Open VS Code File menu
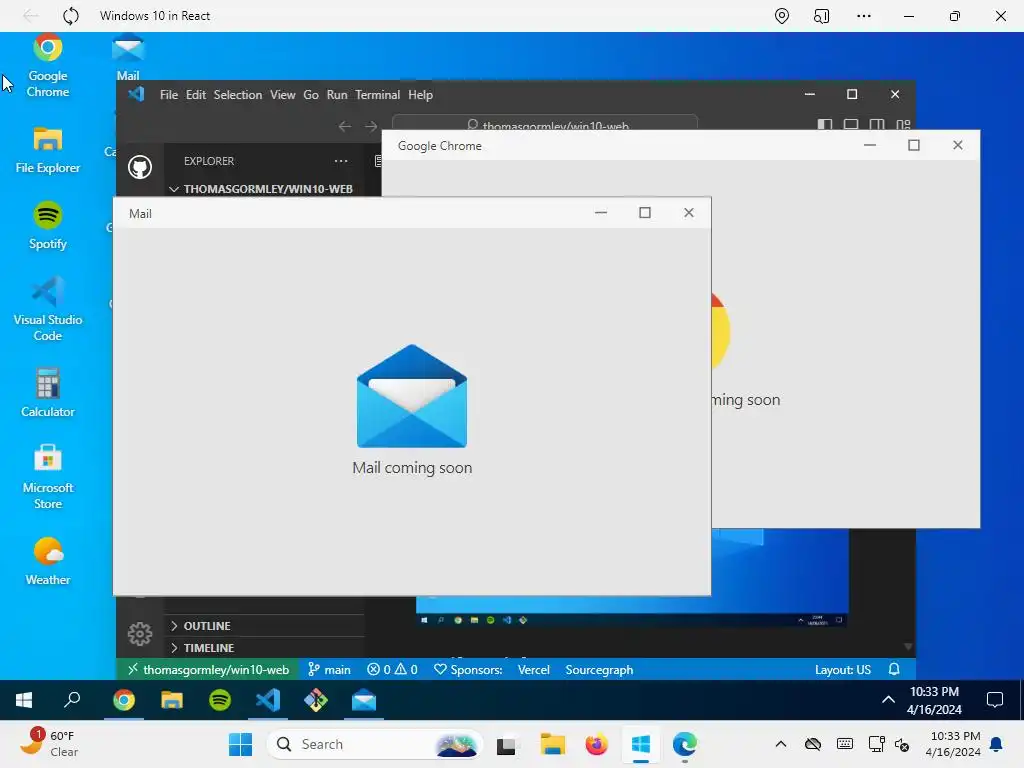This screenshot has width=1024, height=768. tap(168, 95)
